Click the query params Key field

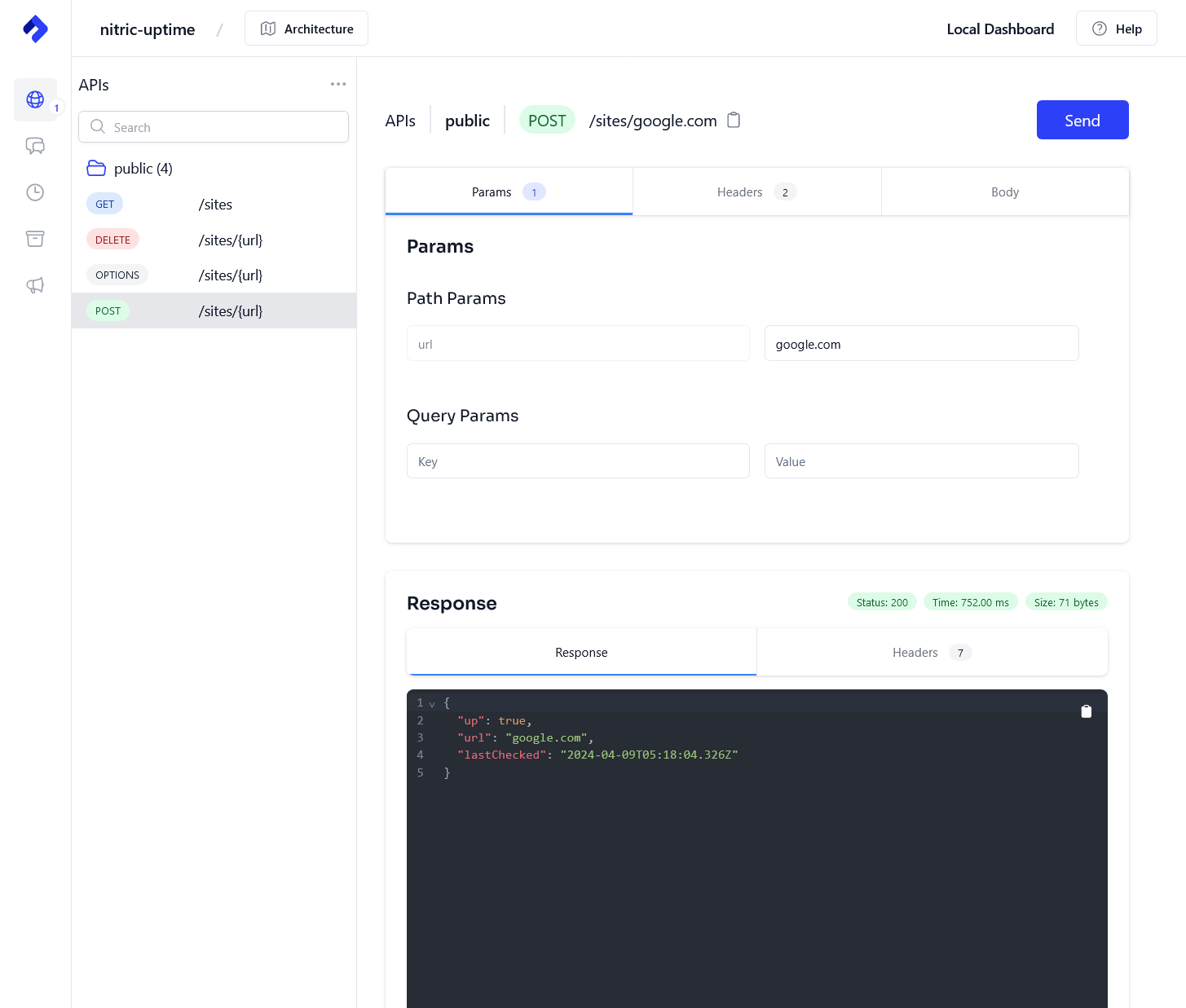pyautogui.click(x=577, y=461)
